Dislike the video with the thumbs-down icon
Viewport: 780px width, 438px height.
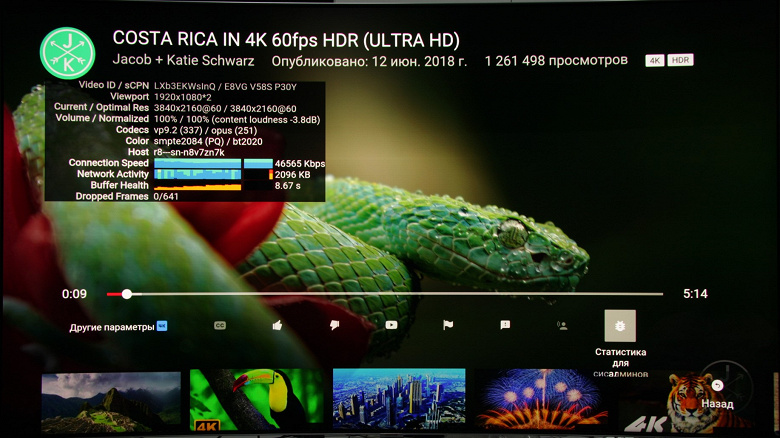pos(334,325)
